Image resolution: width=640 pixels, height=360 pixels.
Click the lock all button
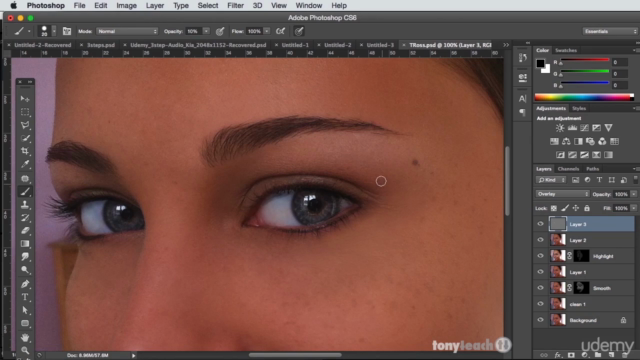tap(587, 208)
